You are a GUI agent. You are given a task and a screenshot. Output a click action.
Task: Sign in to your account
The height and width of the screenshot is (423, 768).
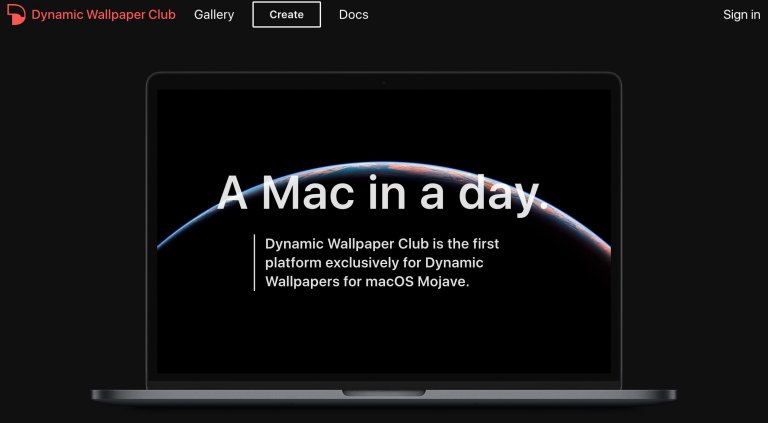[x=742, y=15]
